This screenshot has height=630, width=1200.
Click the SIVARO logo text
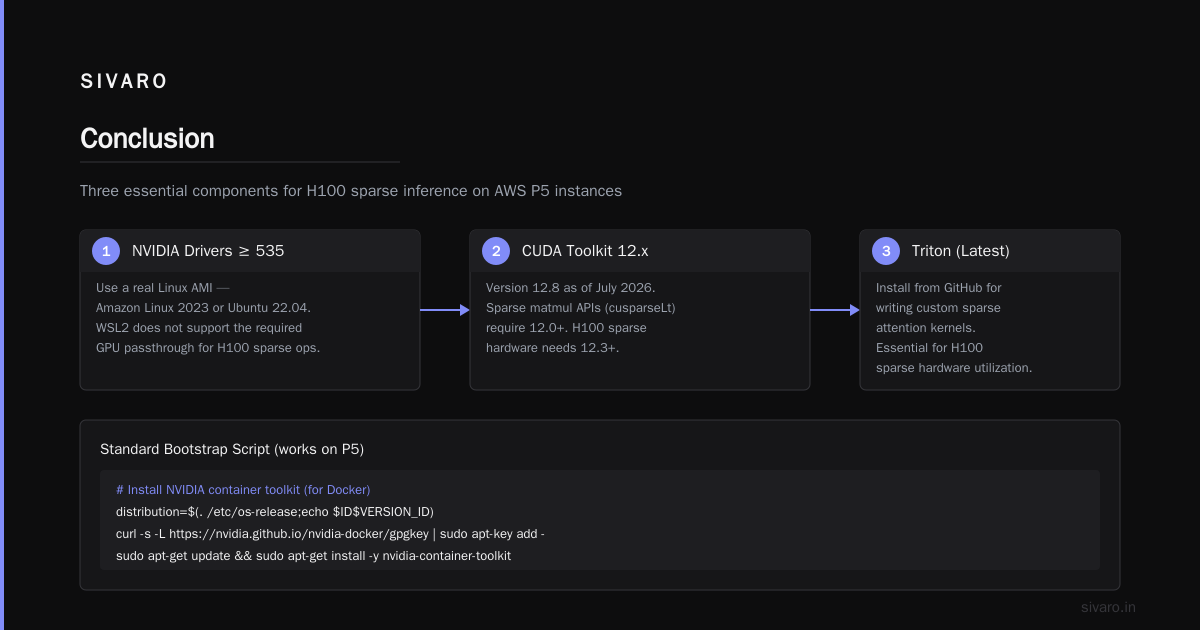pos(124,82)
